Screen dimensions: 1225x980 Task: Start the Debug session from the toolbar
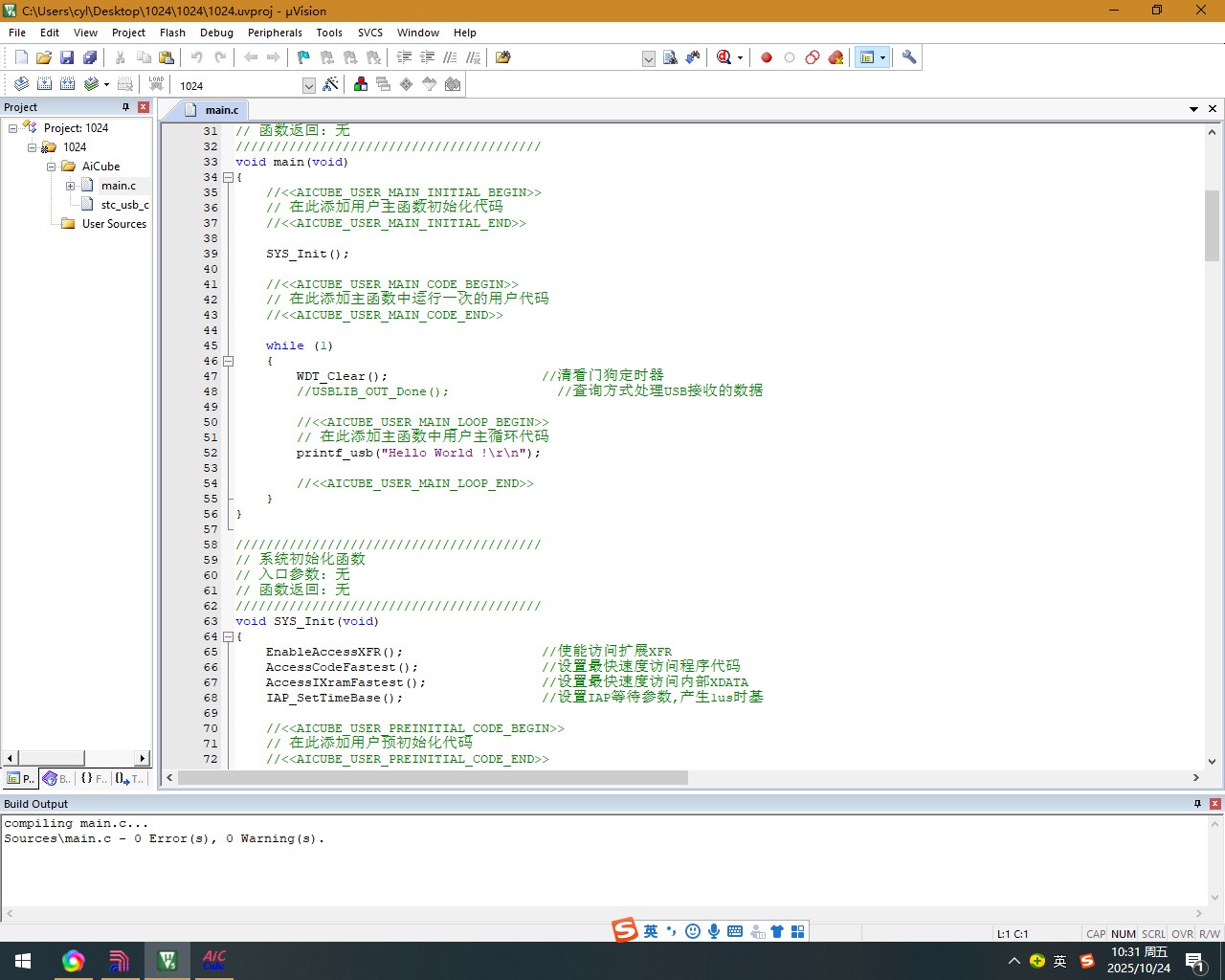point(724,57)
